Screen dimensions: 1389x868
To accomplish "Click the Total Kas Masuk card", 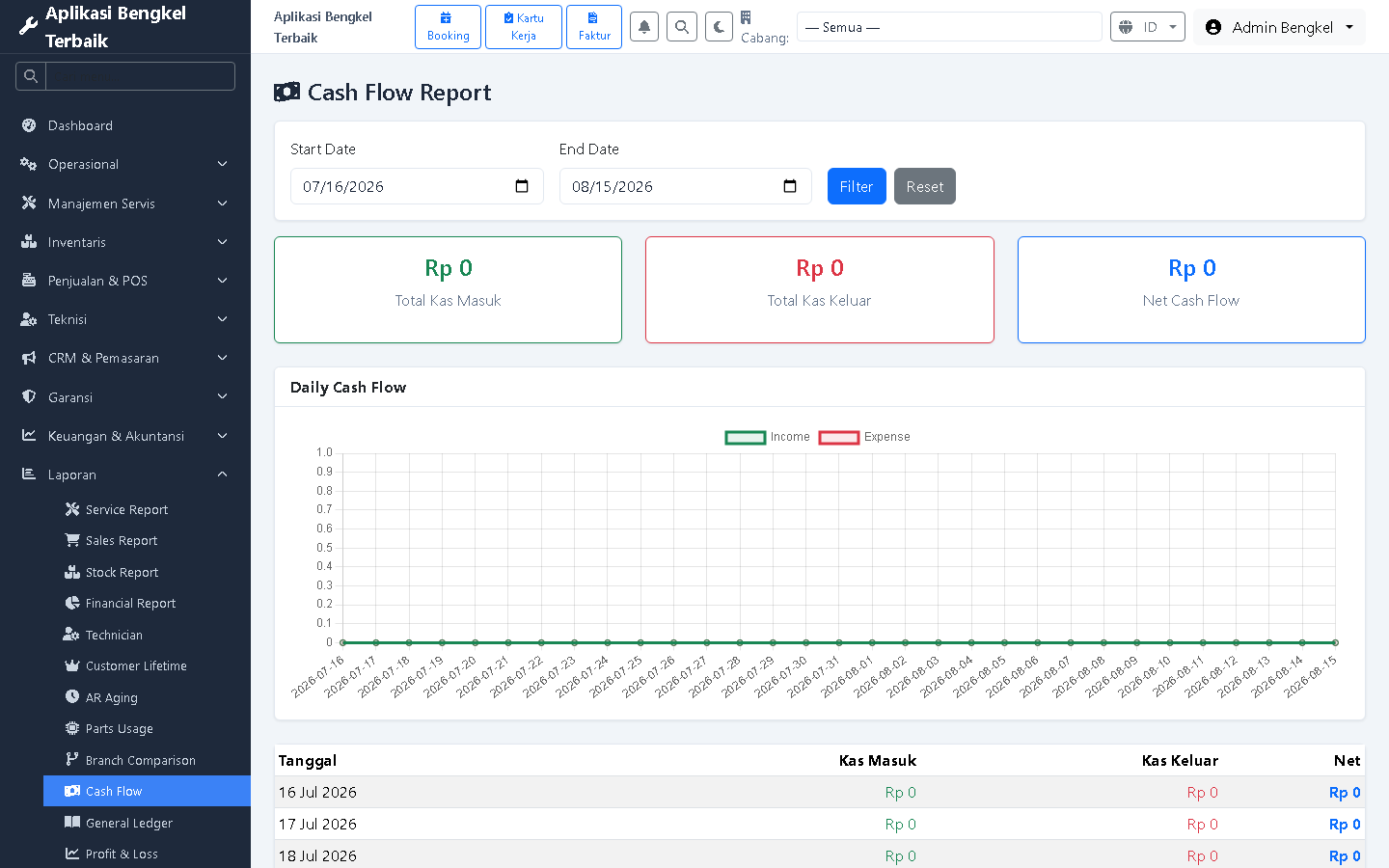I will 448,289.
